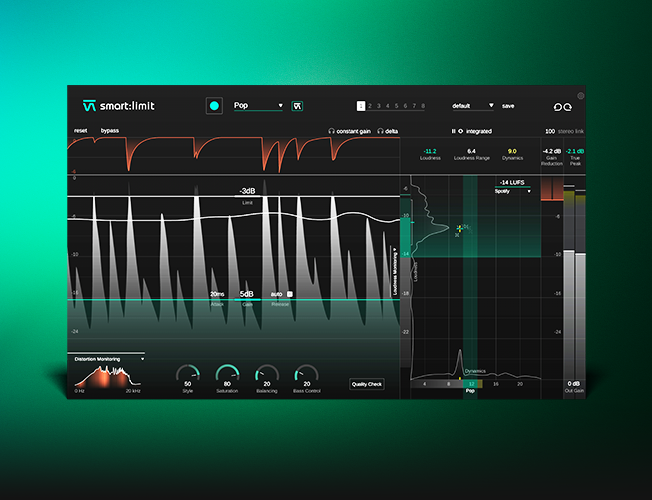Click the -2.1 dB True Peak readout

coord(575,151)
